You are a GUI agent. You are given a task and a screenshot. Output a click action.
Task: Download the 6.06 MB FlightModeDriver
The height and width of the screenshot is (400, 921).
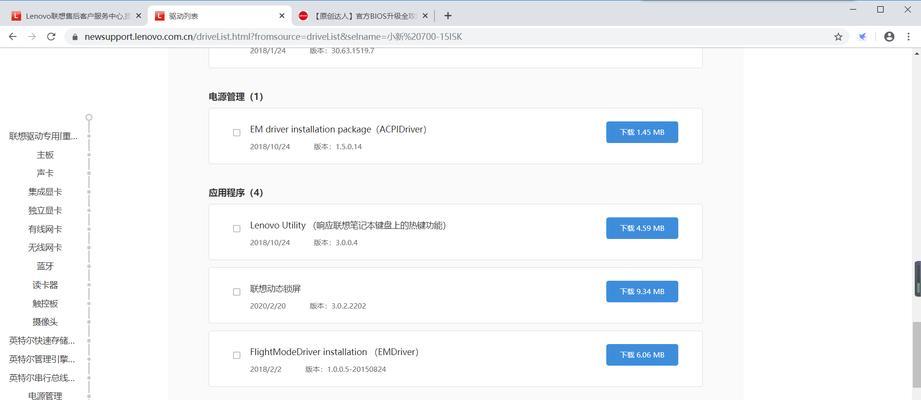[x=642, y=355]
